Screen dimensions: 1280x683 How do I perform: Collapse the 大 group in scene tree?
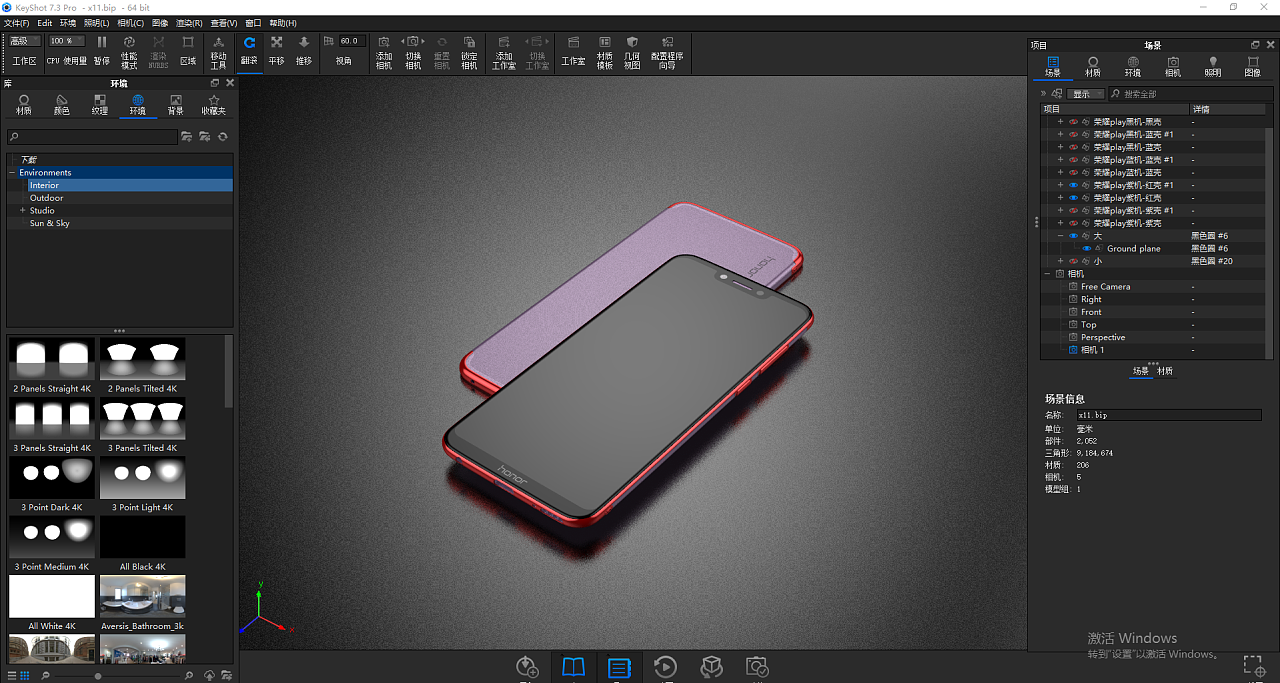click(1060, 236)
